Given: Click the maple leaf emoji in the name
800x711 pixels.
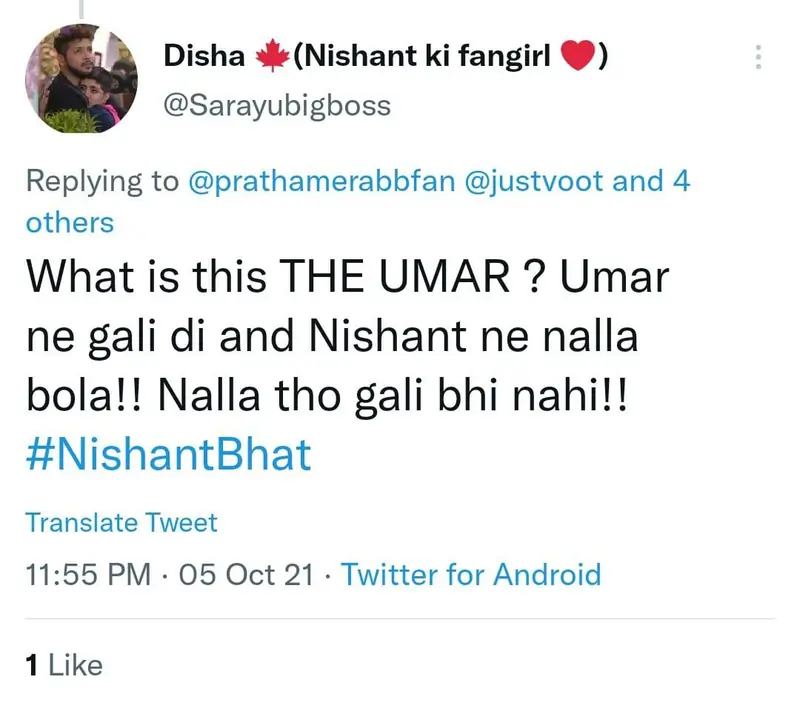Looking at the screenshot, I should pos(270,58).
